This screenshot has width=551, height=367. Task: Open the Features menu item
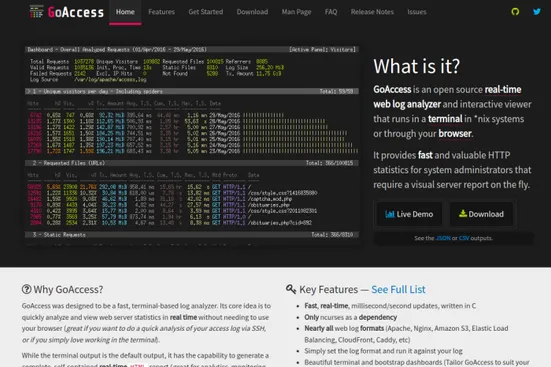tap(161, 12)
